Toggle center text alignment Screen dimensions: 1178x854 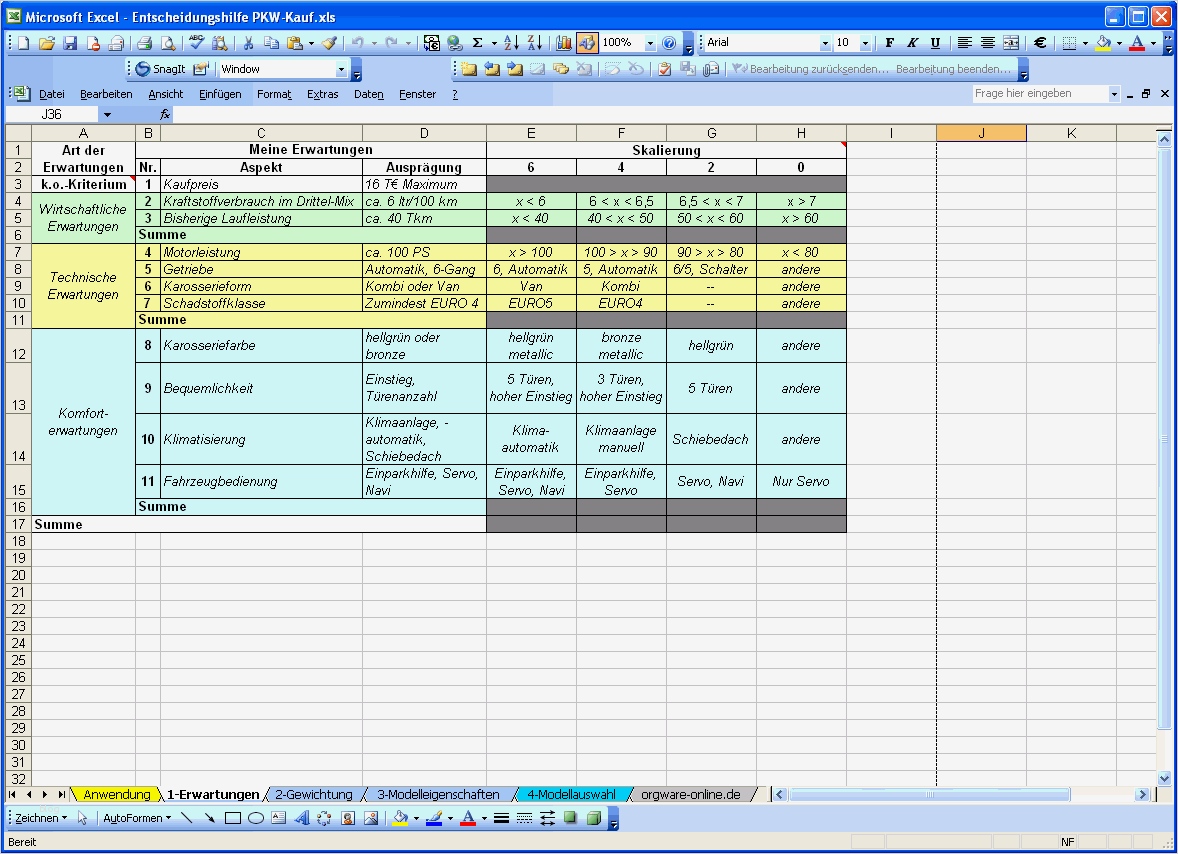[x=988, y=43]
